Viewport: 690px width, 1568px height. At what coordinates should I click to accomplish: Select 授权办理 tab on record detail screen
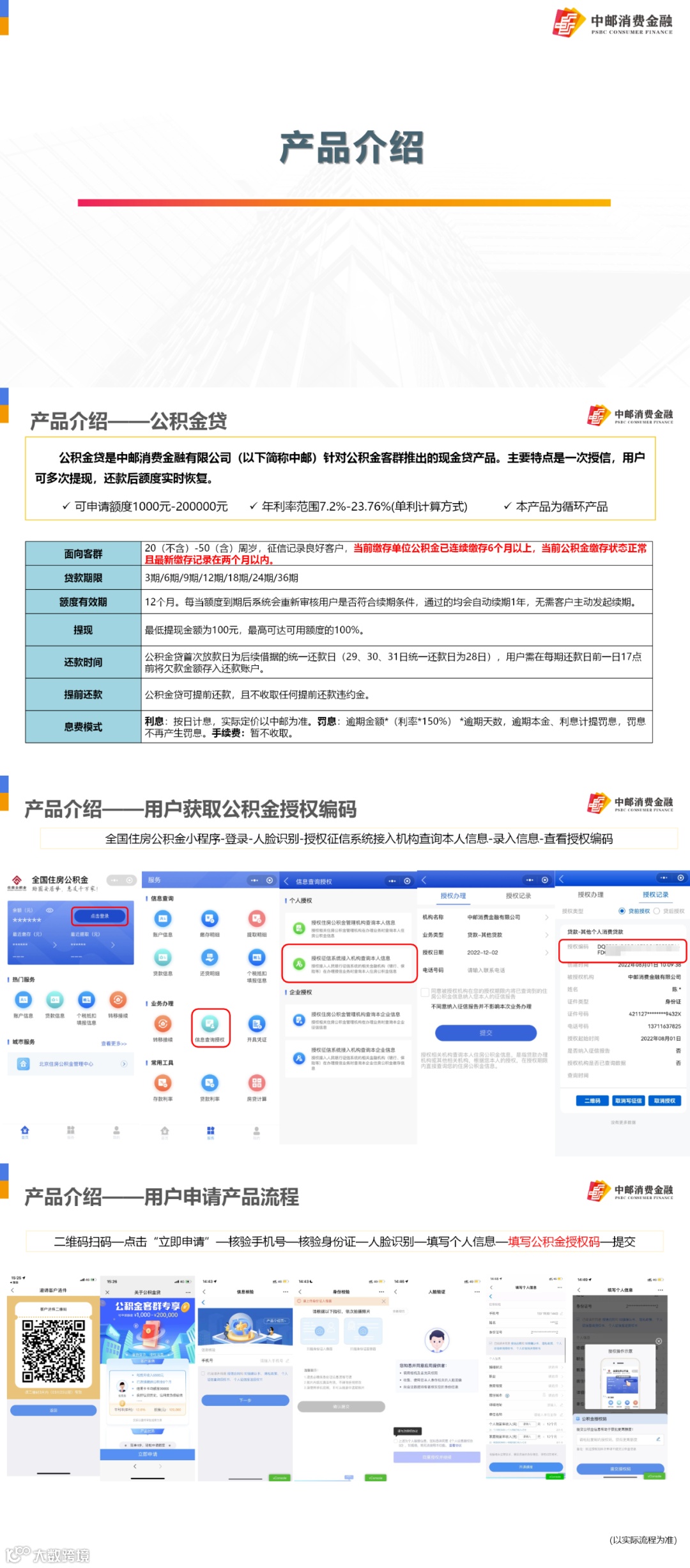pos(590,894)
